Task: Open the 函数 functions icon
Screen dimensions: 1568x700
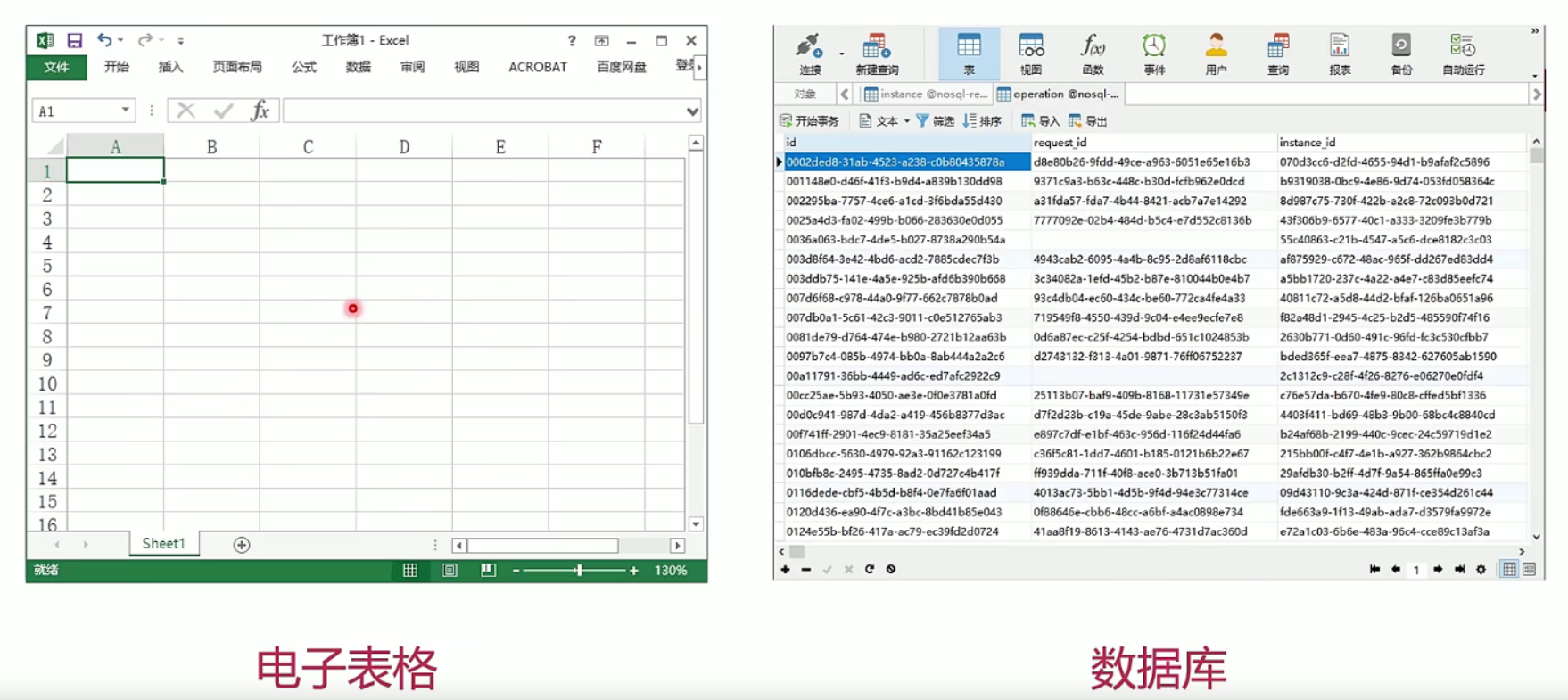Action: click(x=1093, y=53)
